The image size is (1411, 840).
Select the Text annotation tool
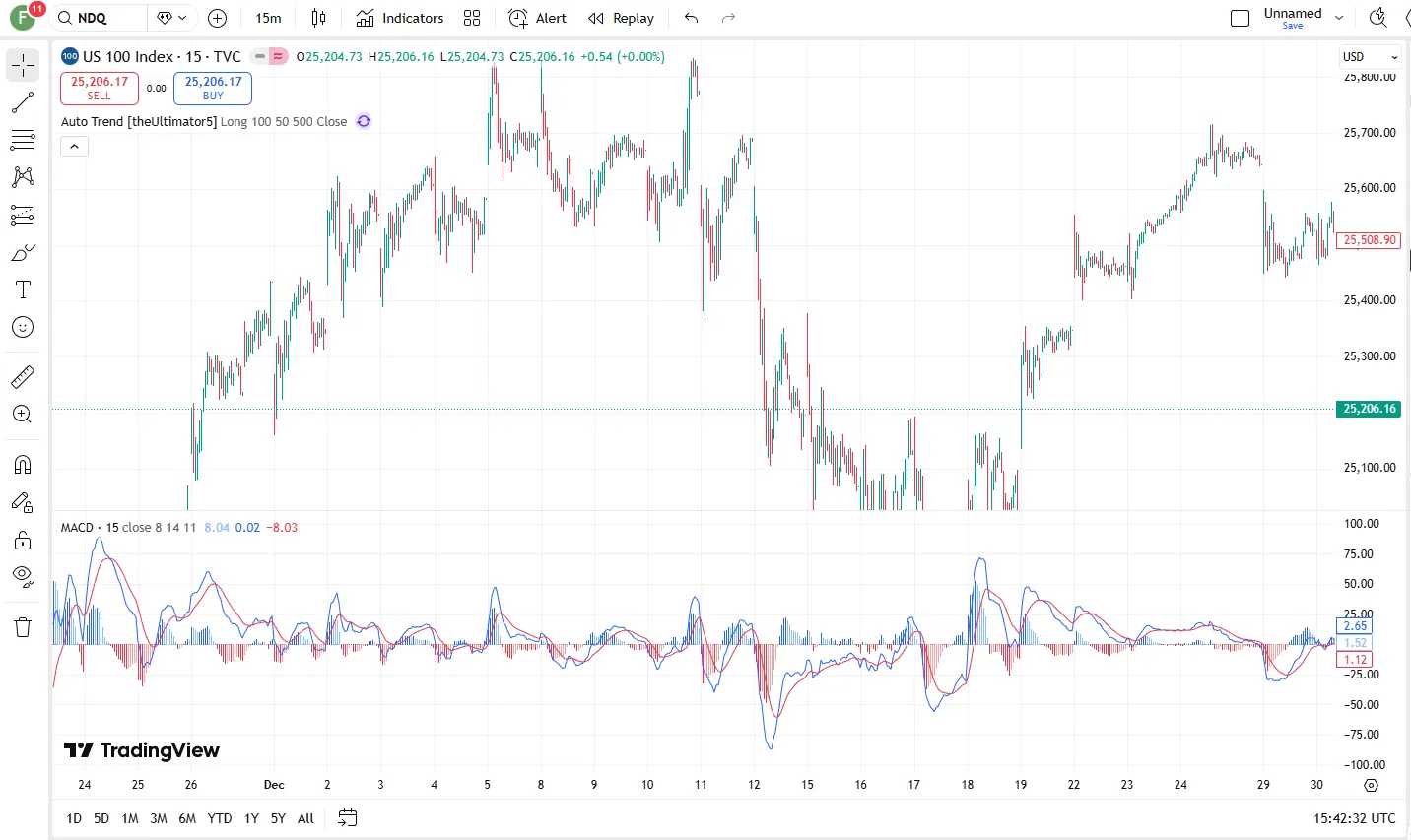23,290
